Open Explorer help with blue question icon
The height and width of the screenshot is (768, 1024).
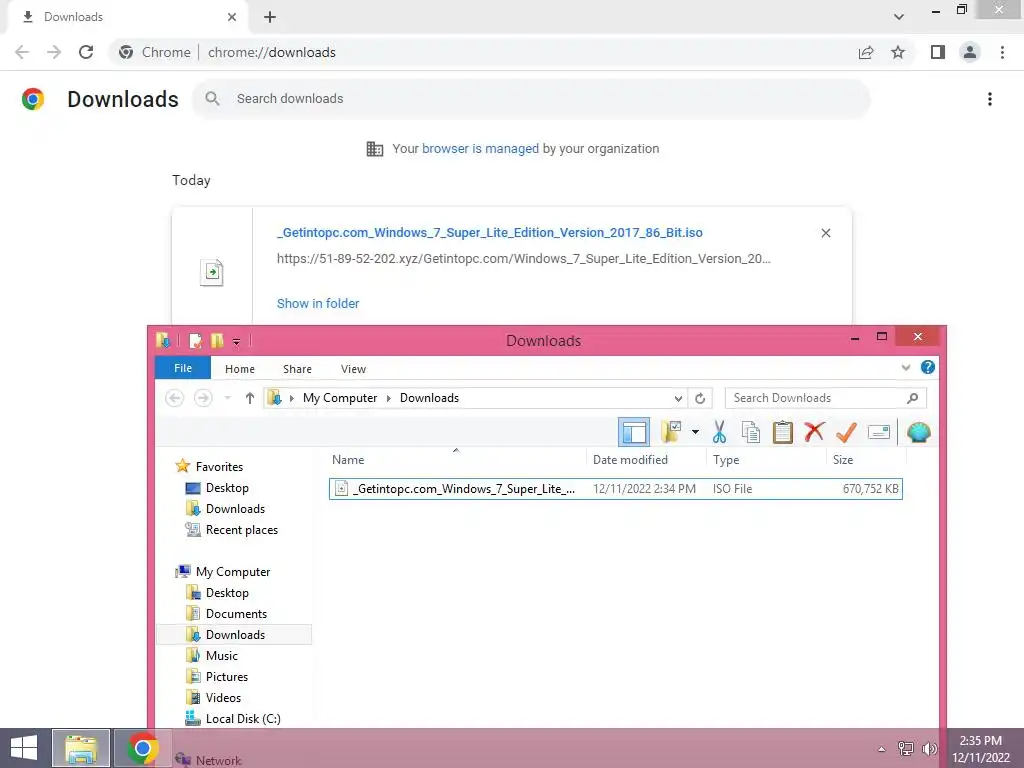click(927, 367)
